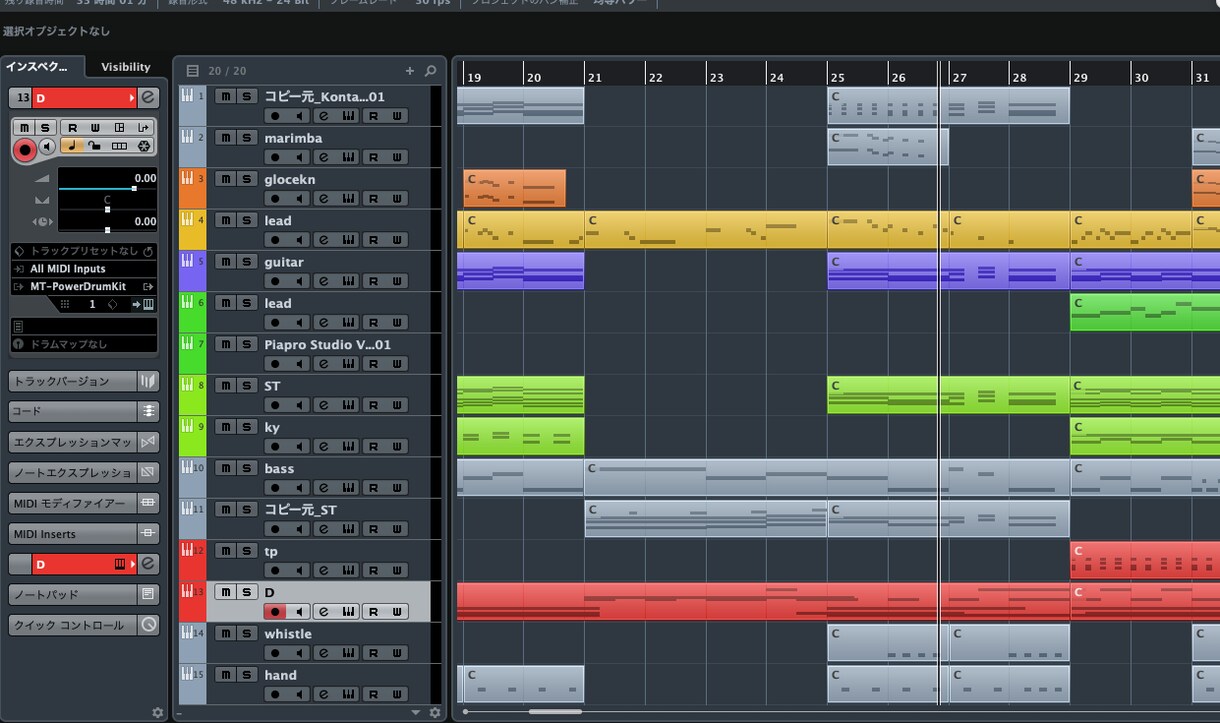Select the コピー元_ST track
Viewport: 1220px width, 723px height.
(300, 509)
